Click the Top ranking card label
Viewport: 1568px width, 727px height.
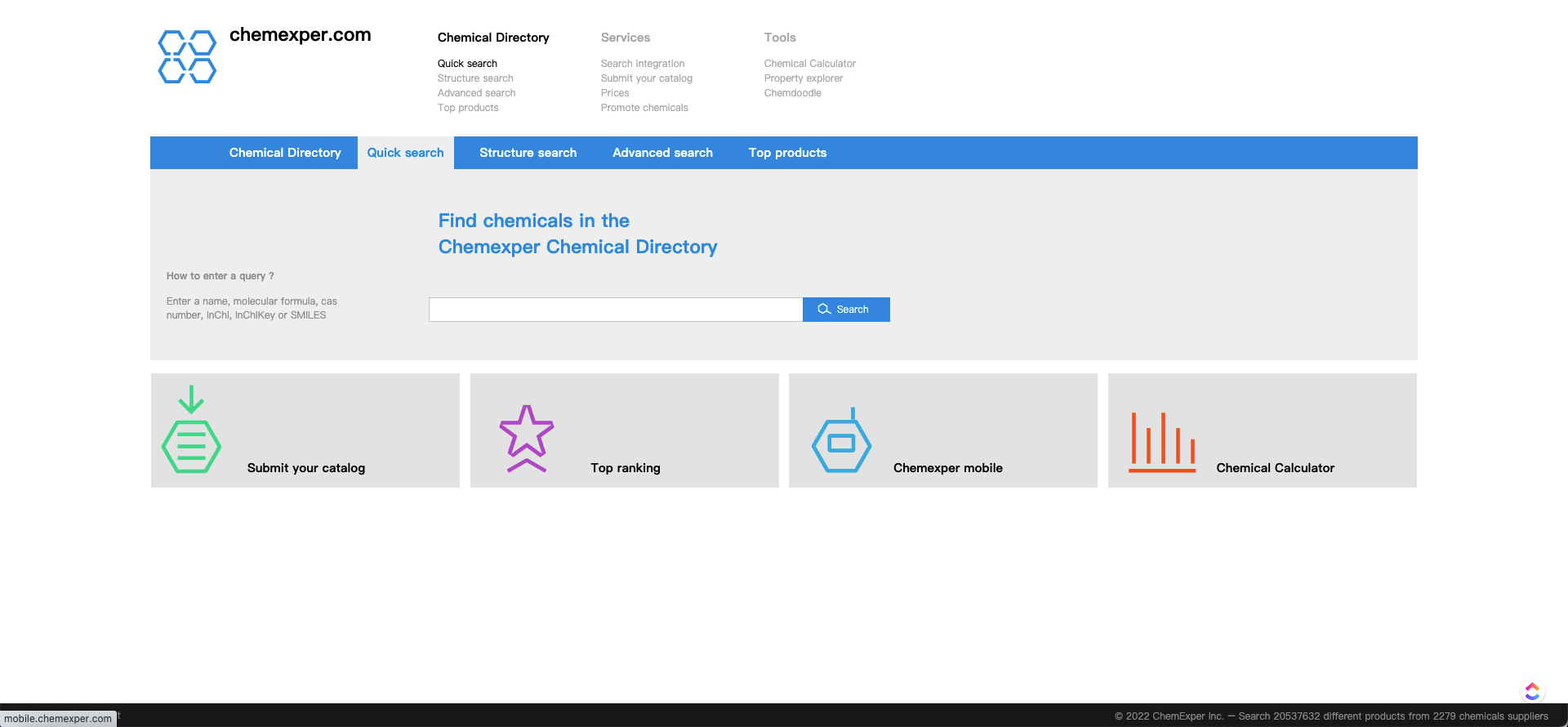(626, 468)
